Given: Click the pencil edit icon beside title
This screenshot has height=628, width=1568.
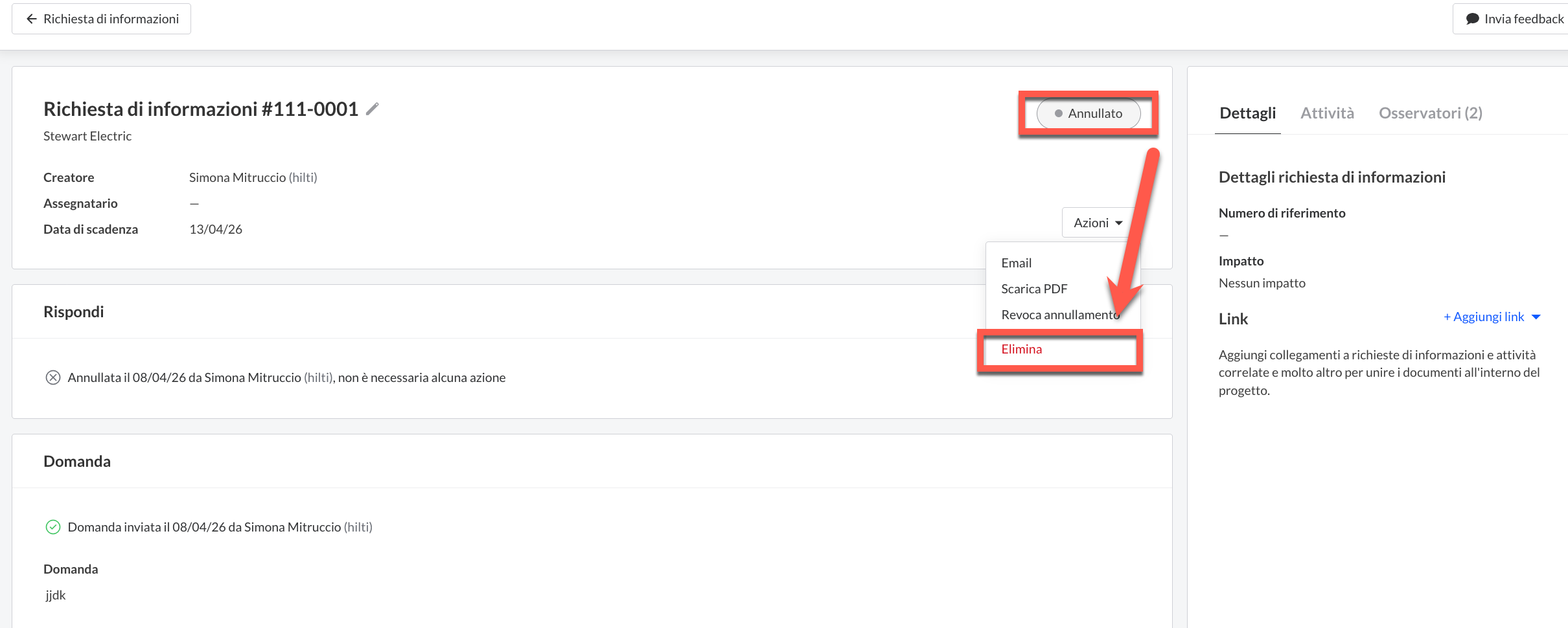Looking at the screenshot, I should tap(372, 109).
